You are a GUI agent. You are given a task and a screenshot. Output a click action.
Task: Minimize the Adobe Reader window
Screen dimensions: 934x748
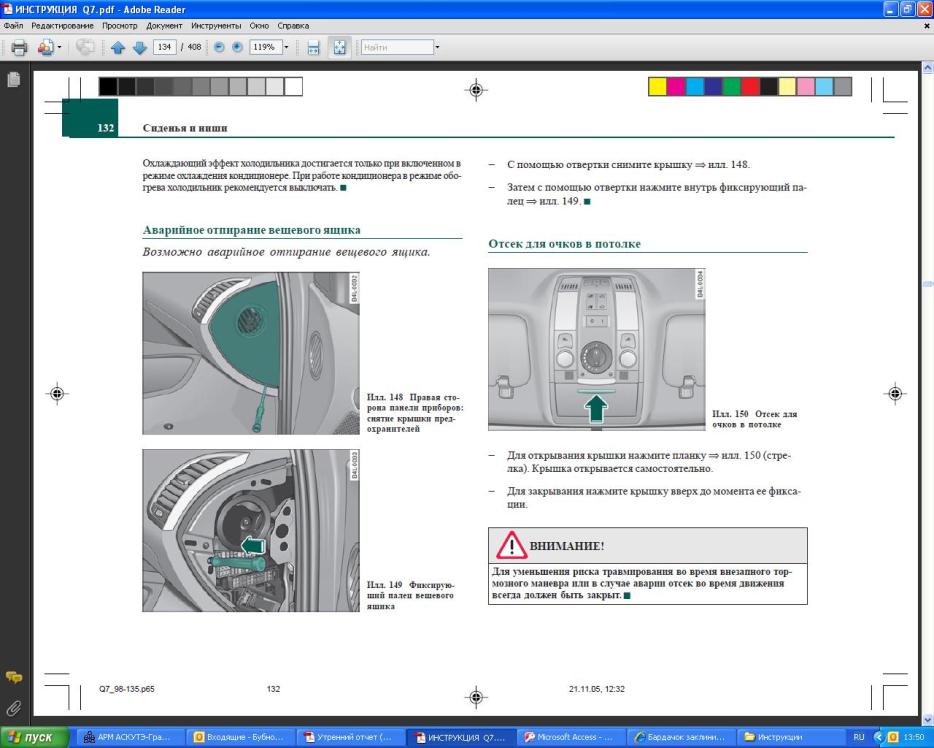click(891, 10)
